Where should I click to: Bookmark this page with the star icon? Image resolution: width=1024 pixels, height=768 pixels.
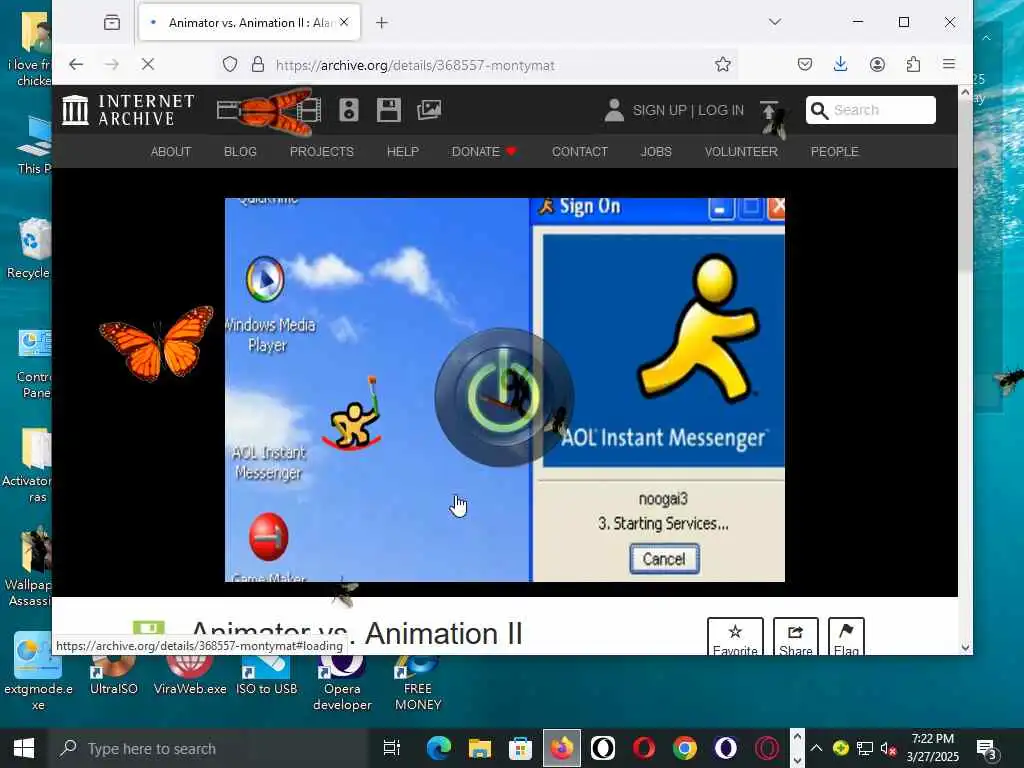(x=722, y=64)
